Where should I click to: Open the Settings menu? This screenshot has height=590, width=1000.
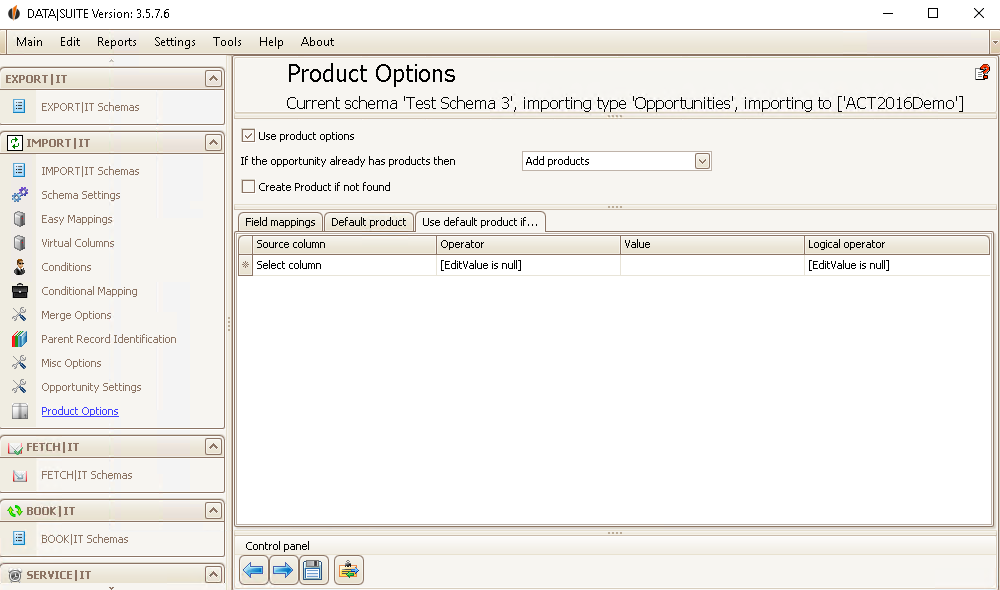pyautogui.click(x=175, y=41)
